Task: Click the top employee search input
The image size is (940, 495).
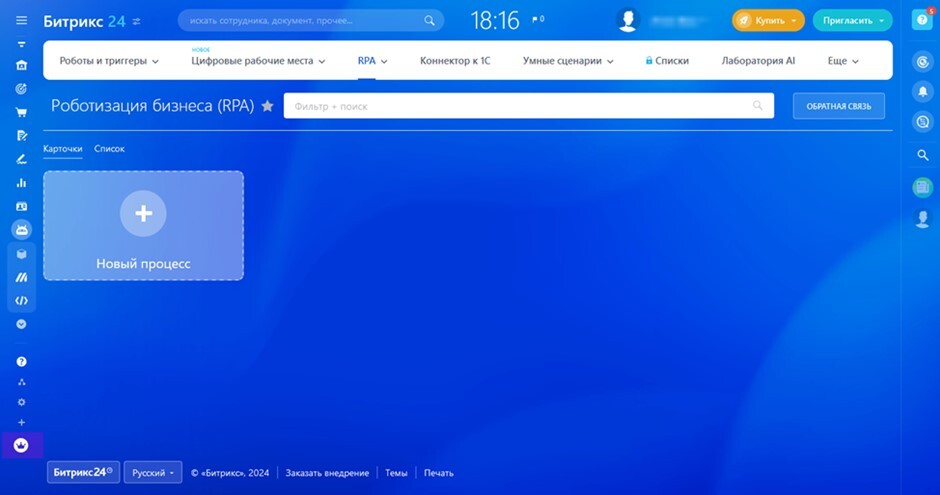Action: pos(311,20)
